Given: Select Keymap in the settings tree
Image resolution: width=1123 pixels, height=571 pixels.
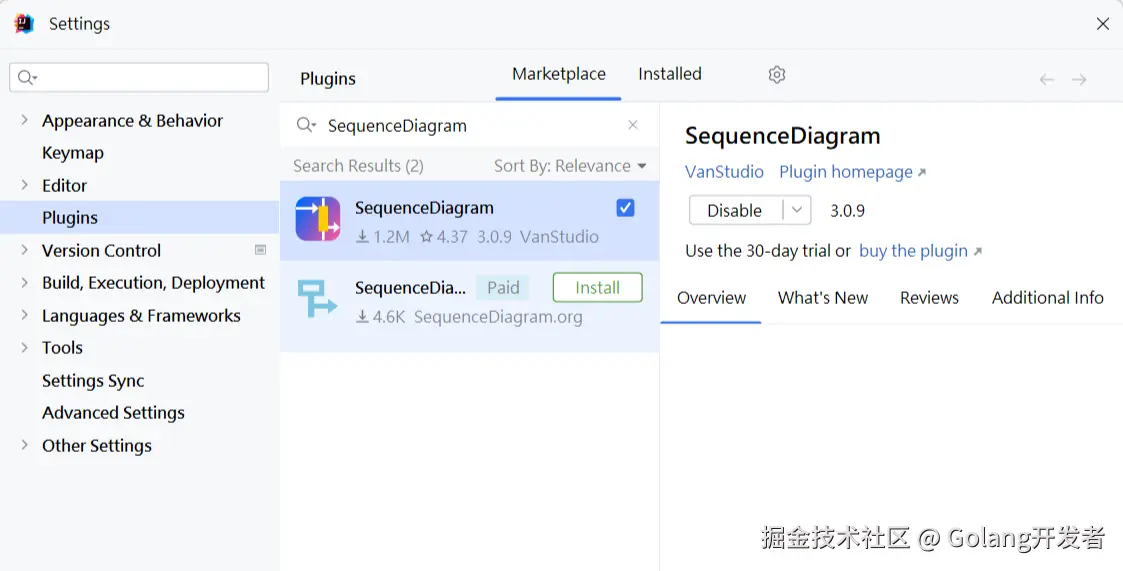Looking at the screenshot, I should (x=72, y=153).
